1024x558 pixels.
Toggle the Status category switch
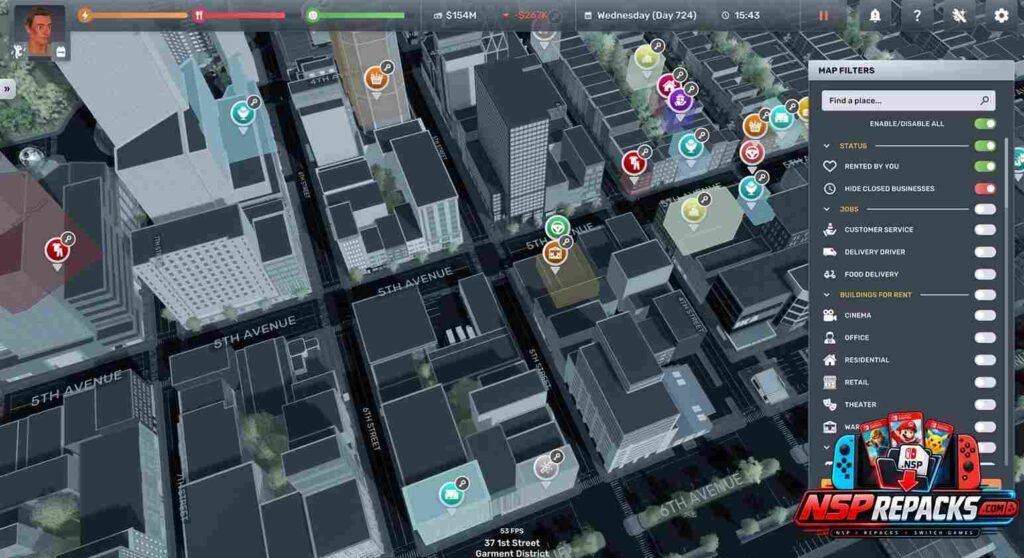pos(984,146)
